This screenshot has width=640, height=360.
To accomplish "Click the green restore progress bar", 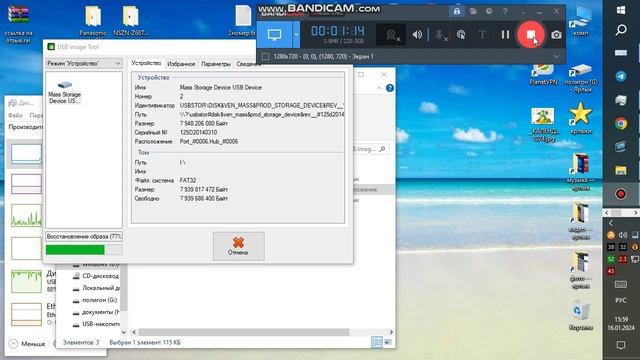I will 84,249.
